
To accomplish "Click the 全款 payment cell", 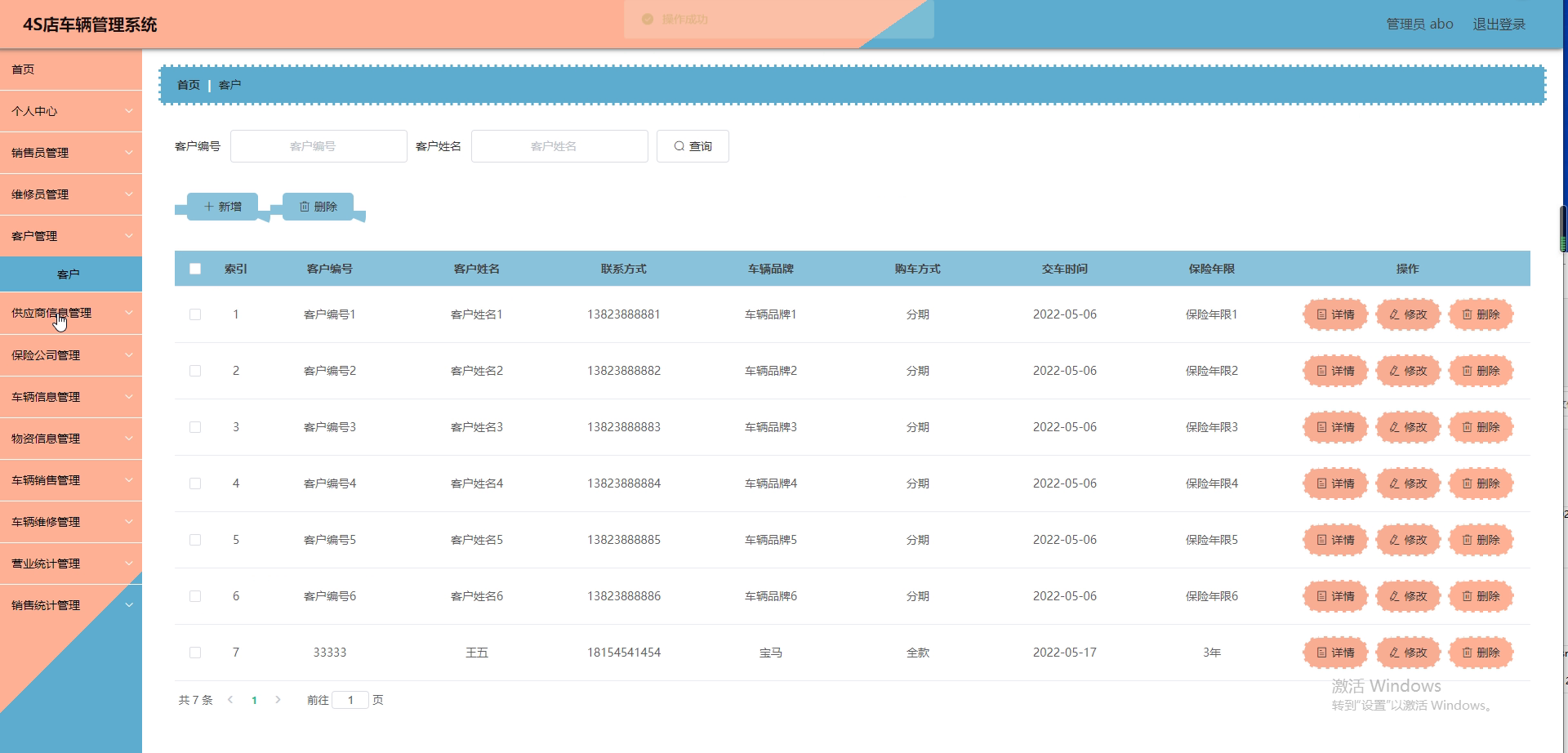I will (918, 653).
